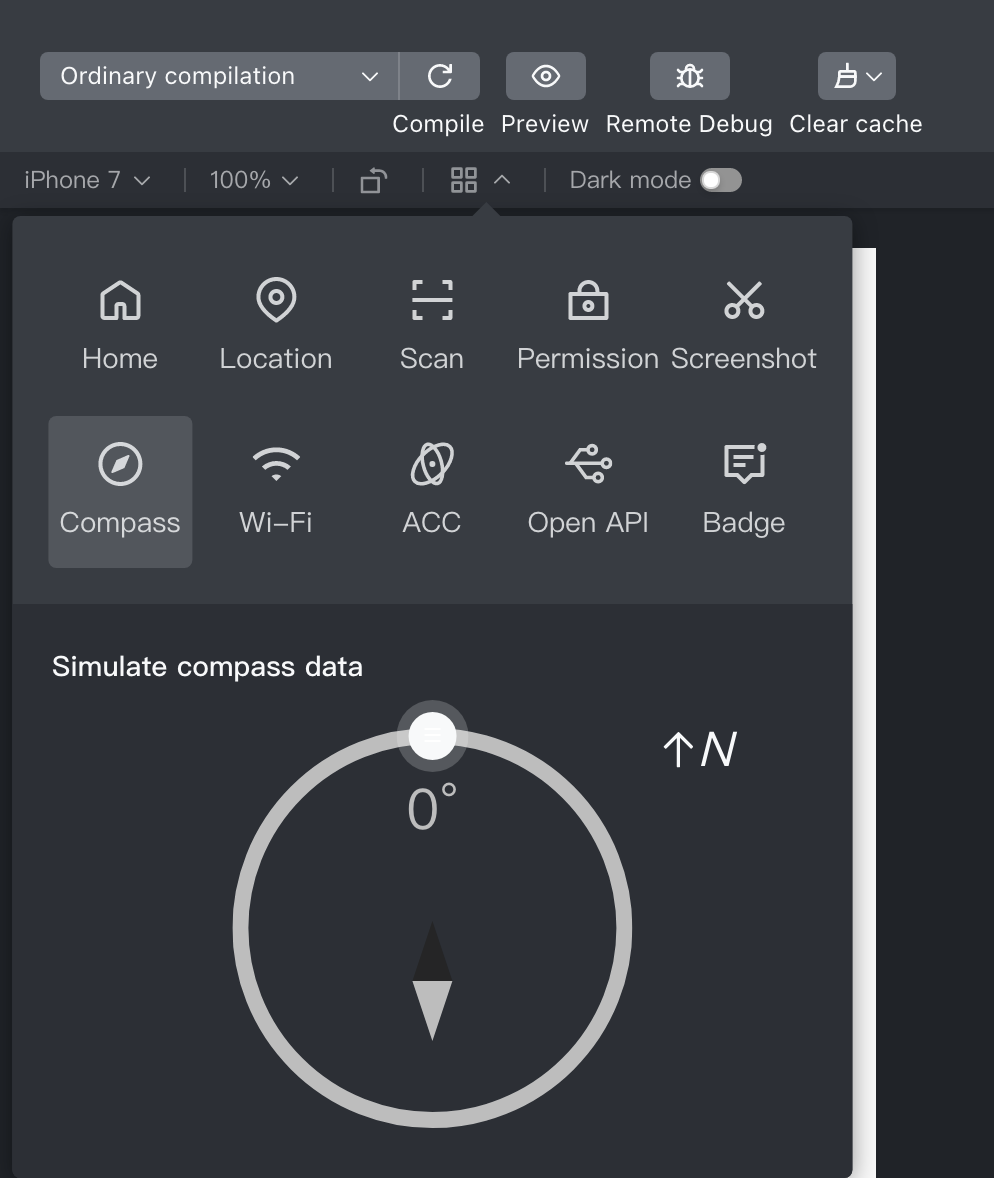Screen dimensions: 994x1178
Task: Open the 100% zoom level dropdown
Action: click(x=254, y=180)
